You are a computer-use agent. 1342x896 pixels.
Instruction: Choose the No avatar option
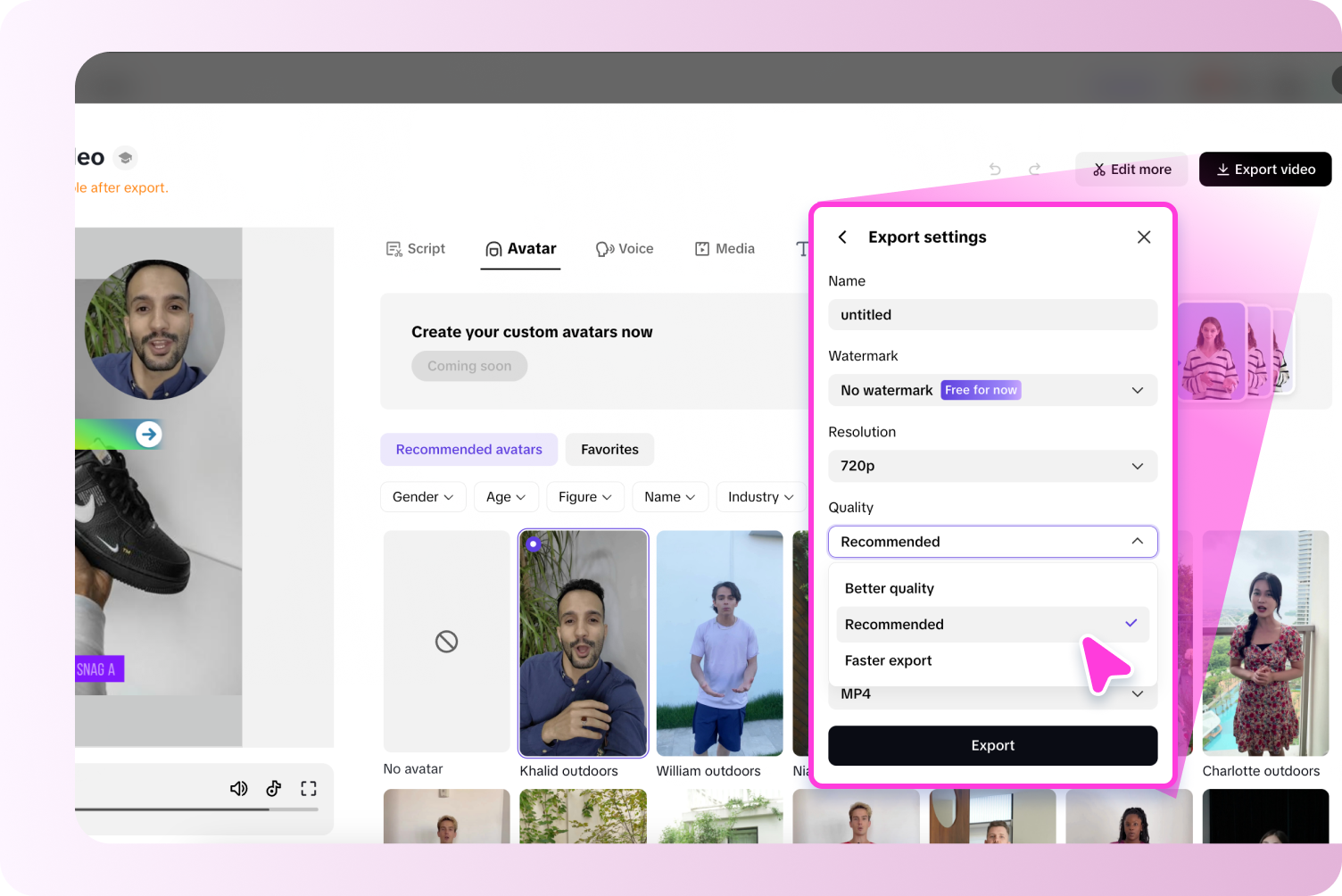point(446,642)
